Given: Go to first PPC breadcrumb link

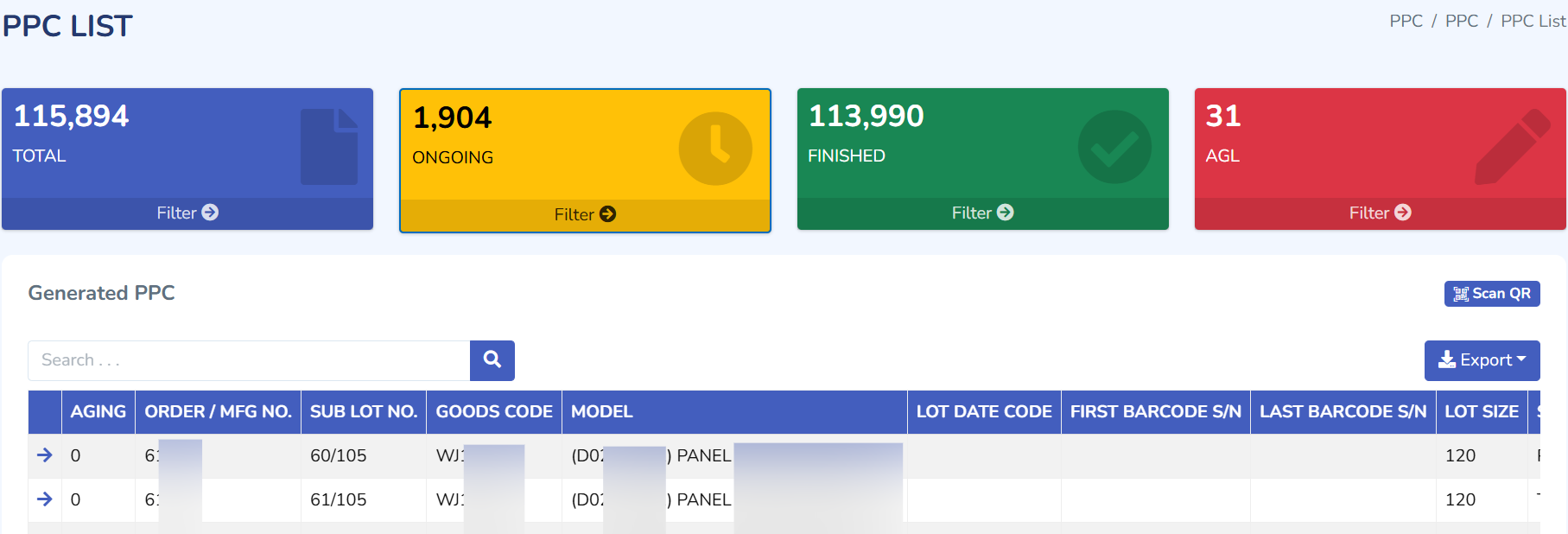Looking at the screenshot, I should click(1406, 21).
